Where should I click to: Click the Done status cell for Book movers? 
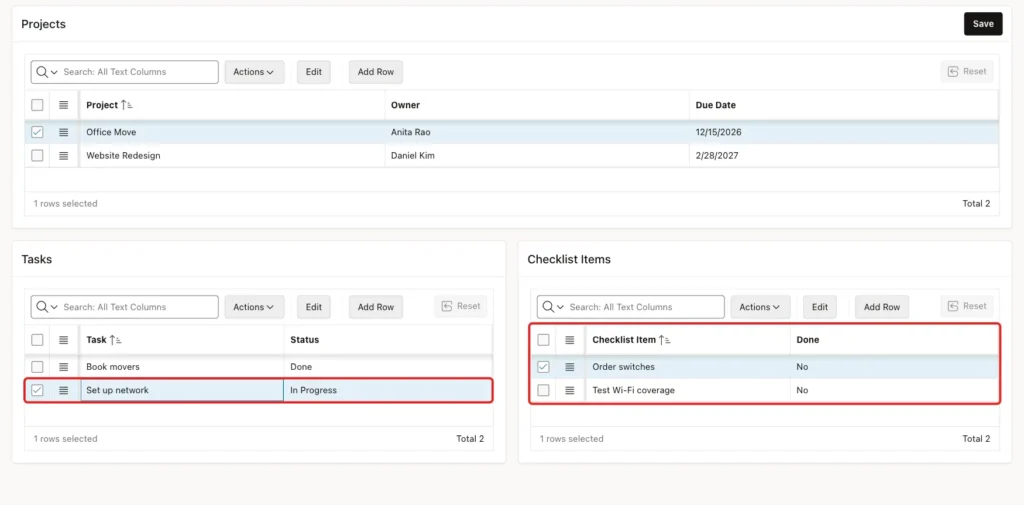point(388,367)
